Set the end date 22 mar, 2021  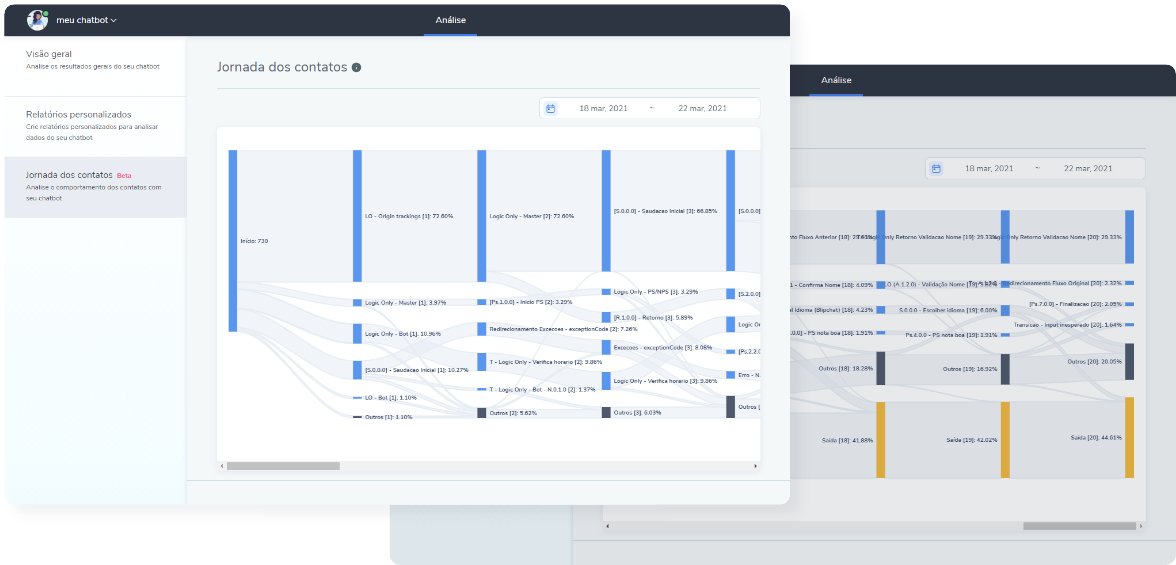pos(702,108)
